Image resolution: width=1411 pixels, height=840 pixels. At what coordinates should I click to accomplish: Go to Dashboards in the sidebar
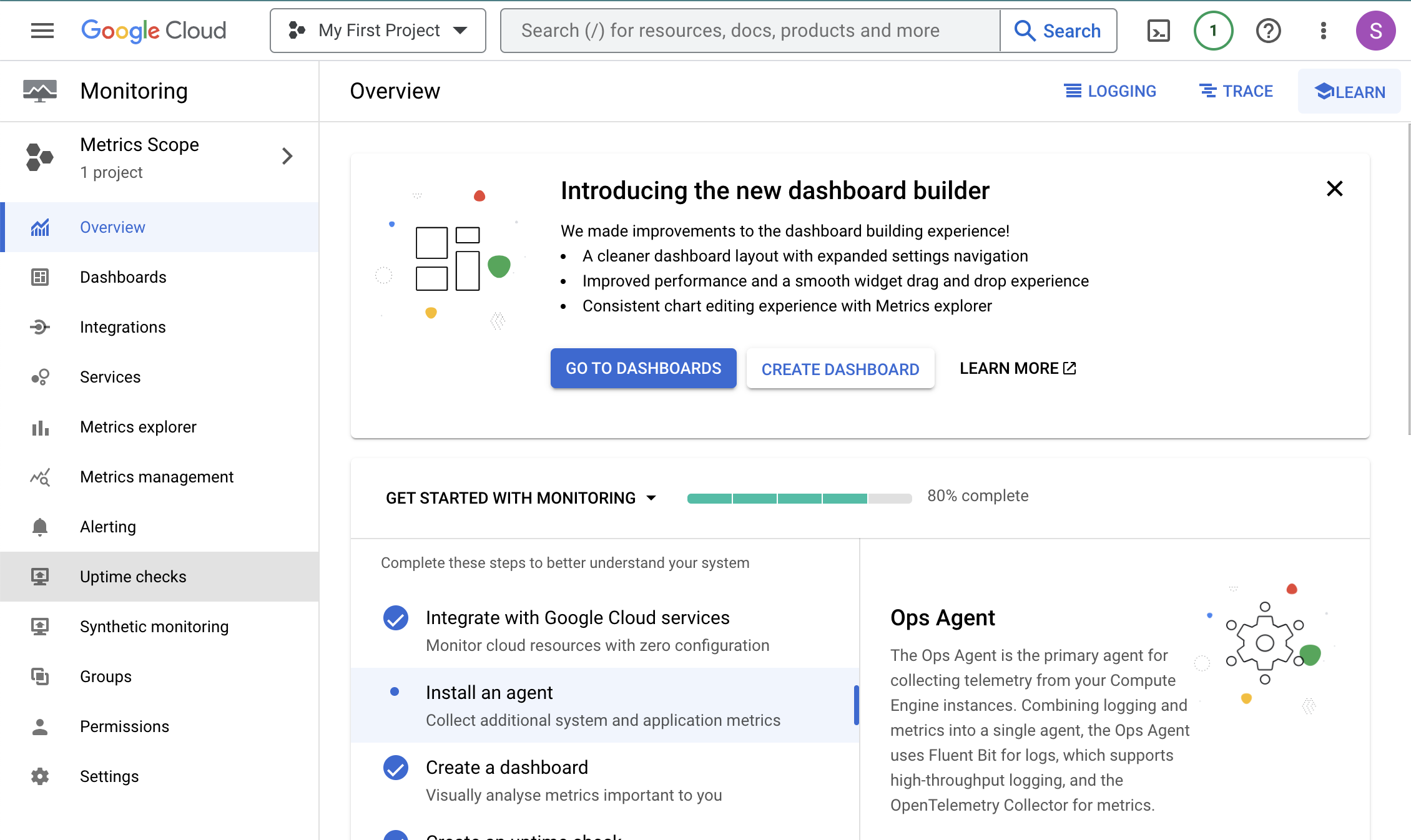coord(123,277)
